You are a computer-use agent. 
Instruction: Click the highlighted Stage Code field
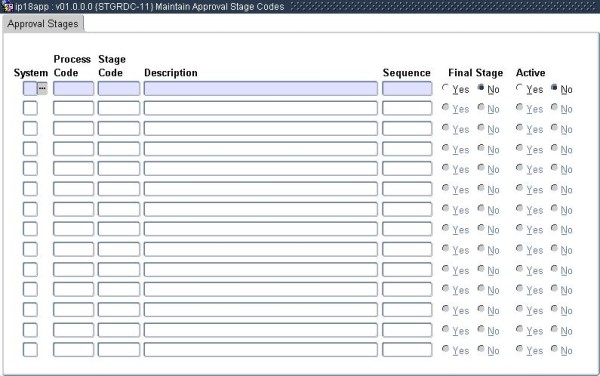point(119,88)
